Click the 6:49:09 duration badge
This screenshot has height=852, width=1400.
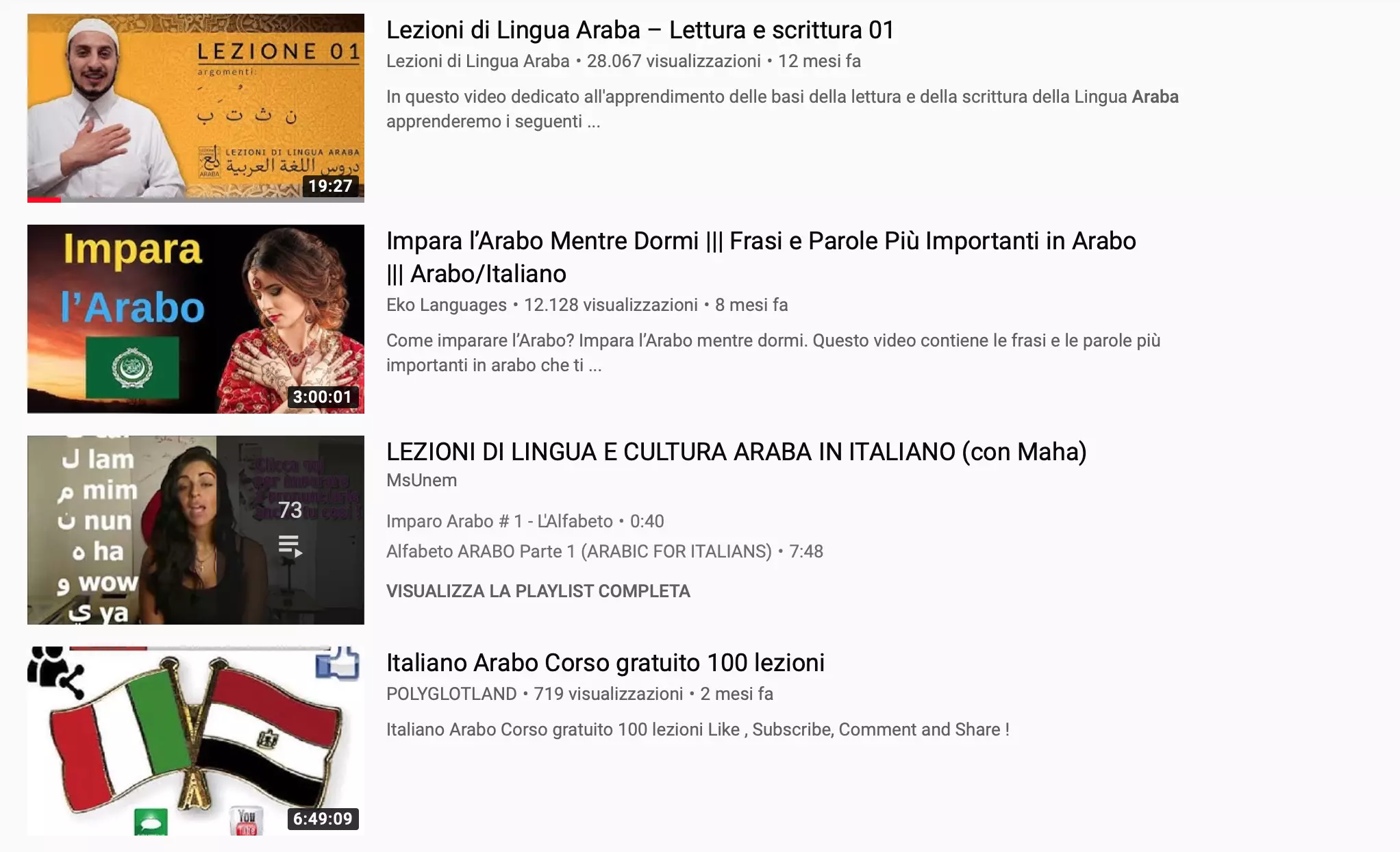[323, 818]
